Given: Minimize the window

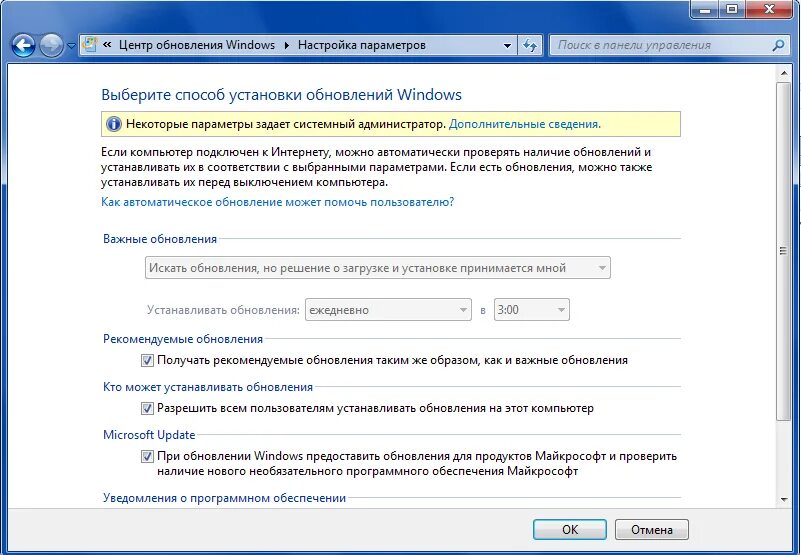Looking at the screenshot, I should 705,9.
